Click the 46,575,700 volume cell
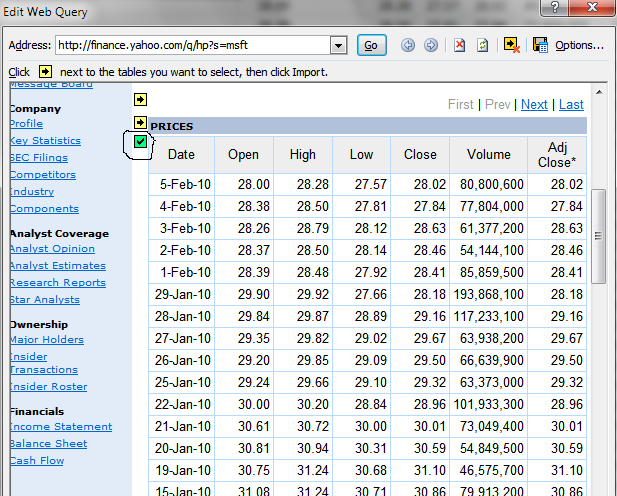 pos(488,470)
